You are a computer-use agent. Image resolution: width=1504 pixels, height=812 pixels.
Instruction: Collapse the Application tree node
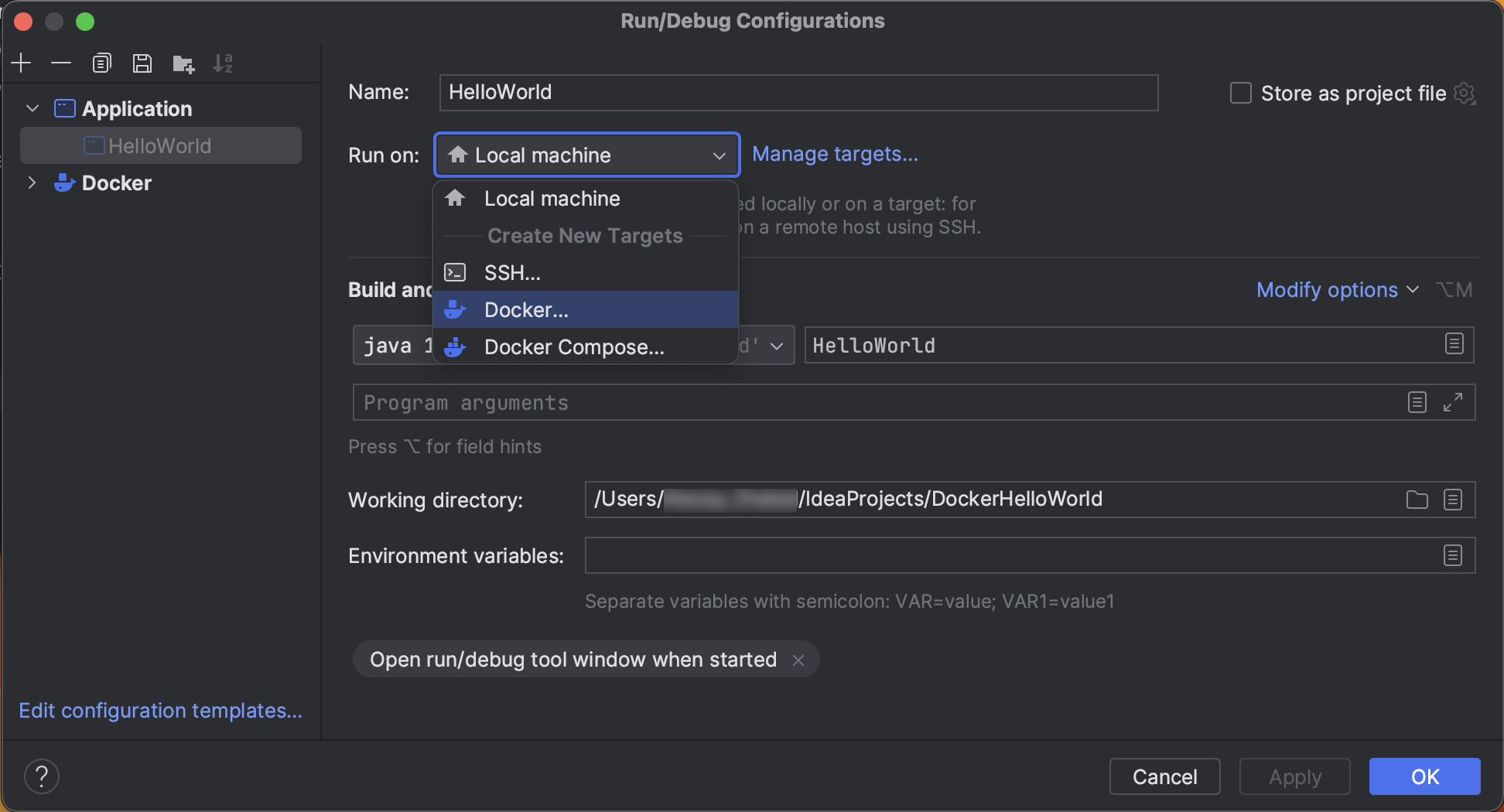(32, 108)
